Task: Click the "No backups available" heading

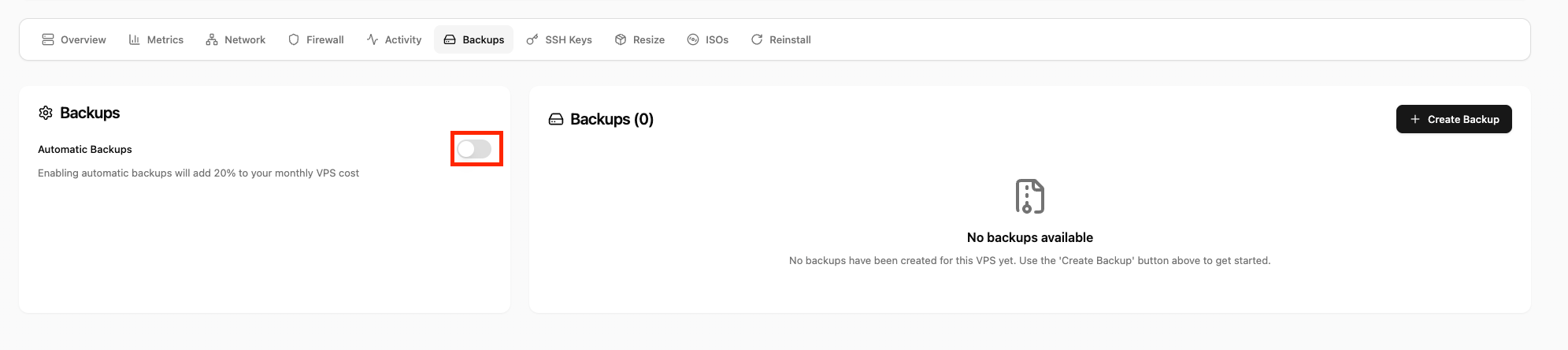Action: 1029,237
